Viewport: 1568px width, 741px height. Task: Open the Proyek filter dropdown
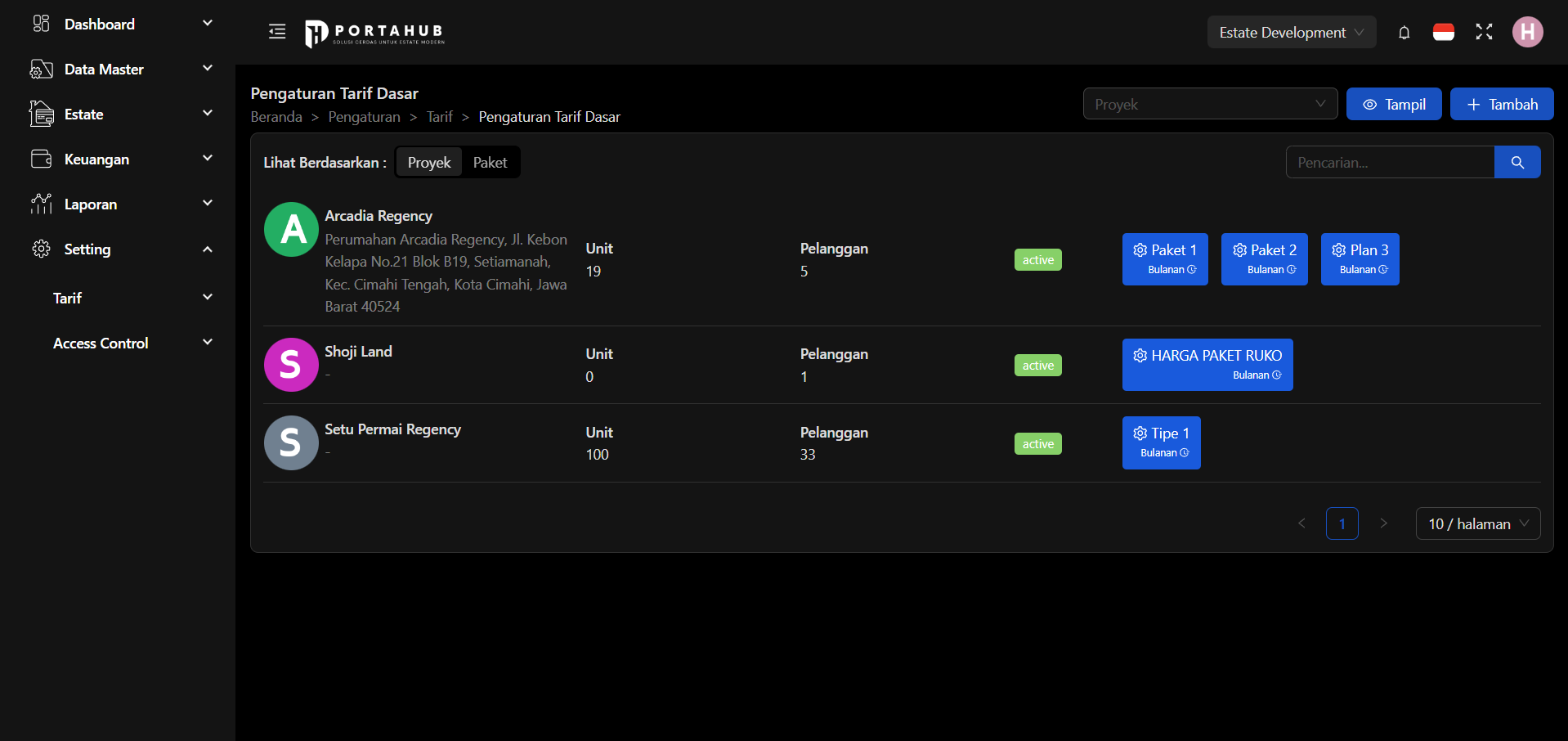1209,104
